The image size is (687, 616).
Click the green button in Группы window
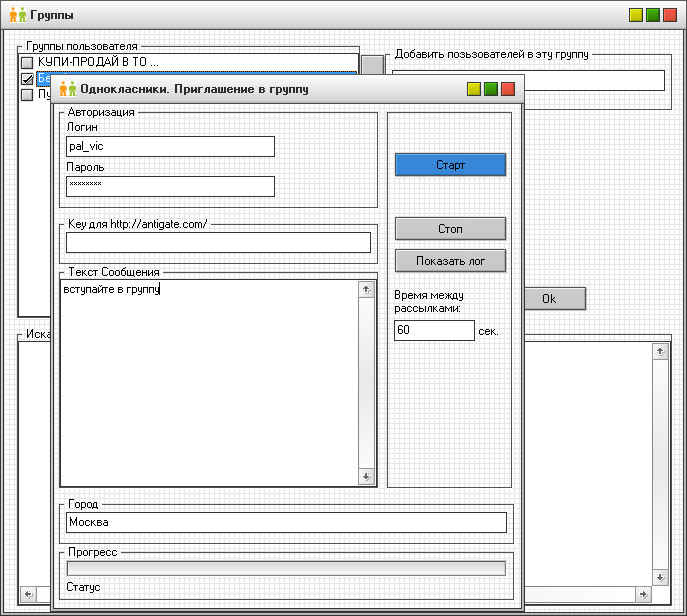tap(652, 16)
